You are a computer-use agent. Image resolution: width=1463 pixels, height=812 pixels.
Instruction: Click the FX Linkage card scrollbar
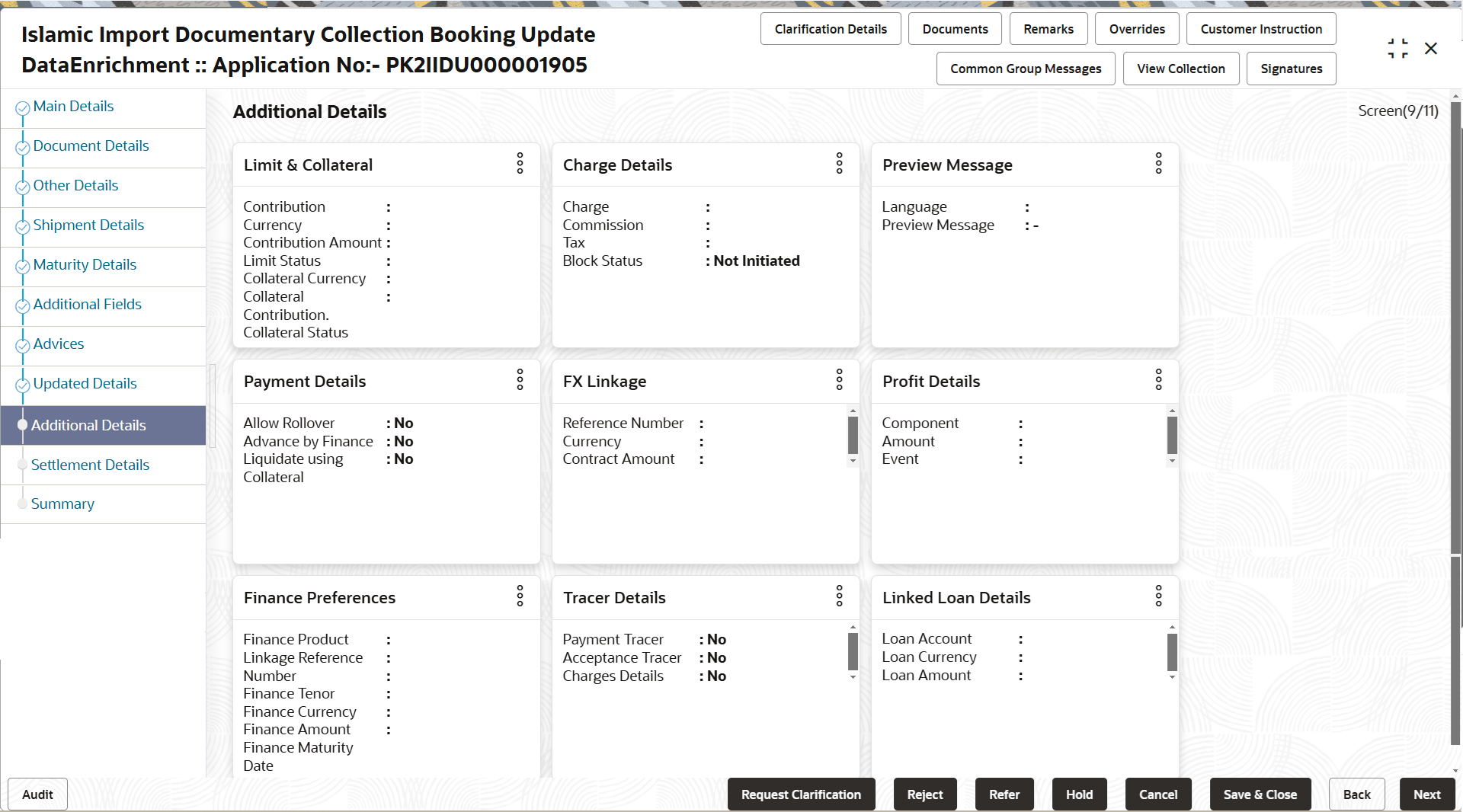pos(853,436)
